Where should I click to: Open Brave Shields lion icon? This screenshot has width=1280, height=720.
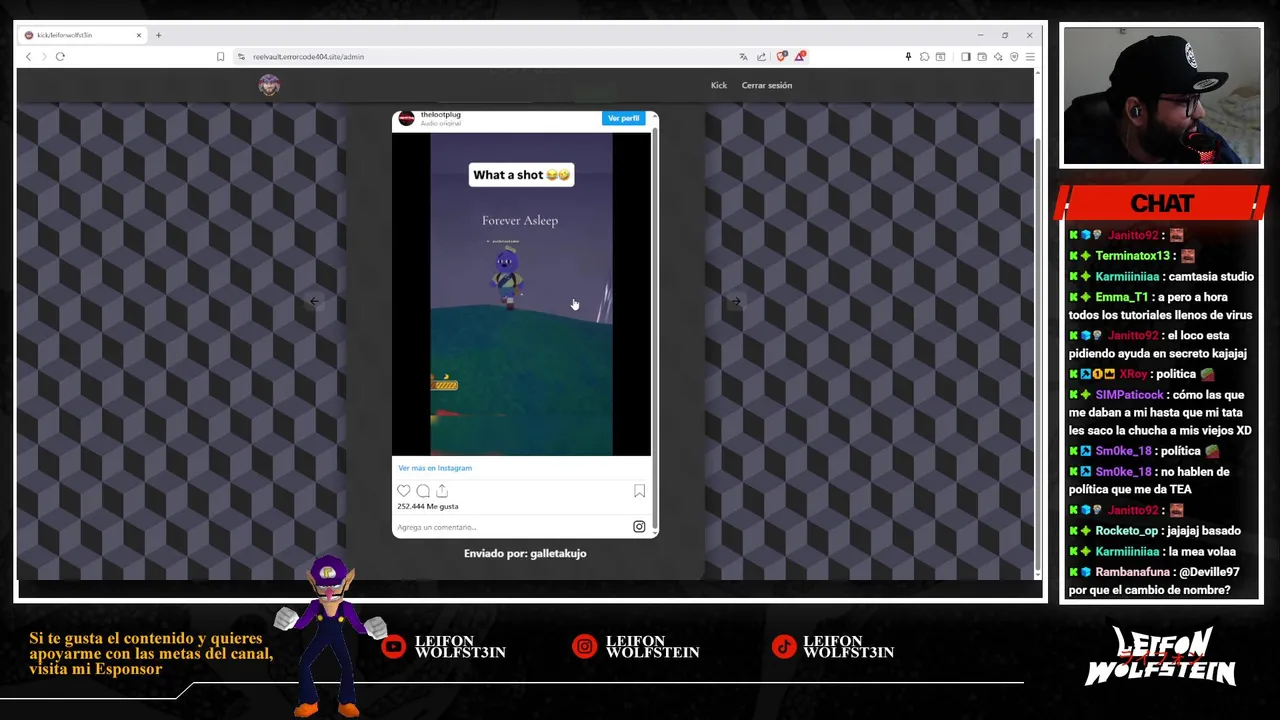click(x=781, y=56)
